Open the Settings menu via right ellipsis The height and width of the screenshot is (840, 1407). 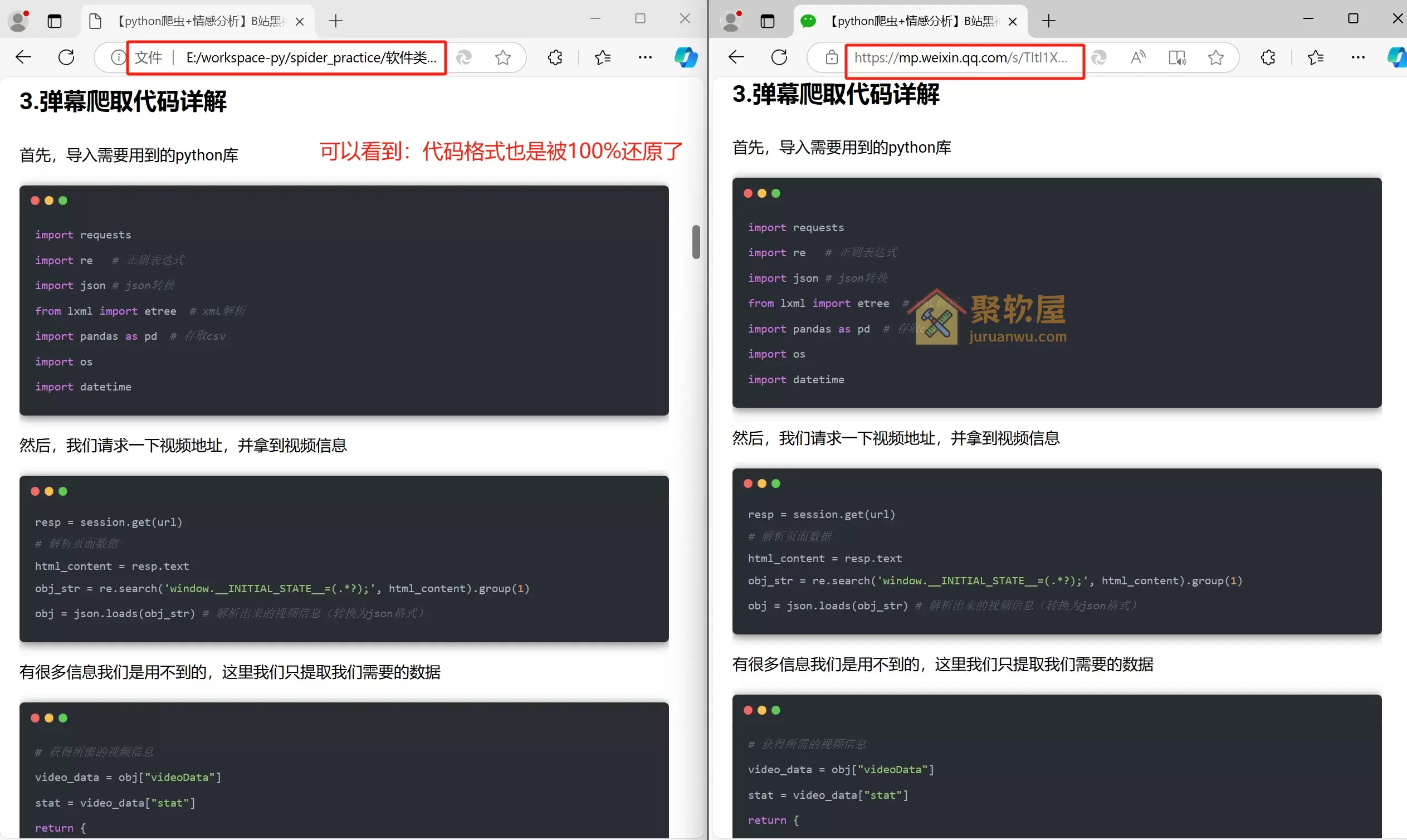pos(1359,57)
